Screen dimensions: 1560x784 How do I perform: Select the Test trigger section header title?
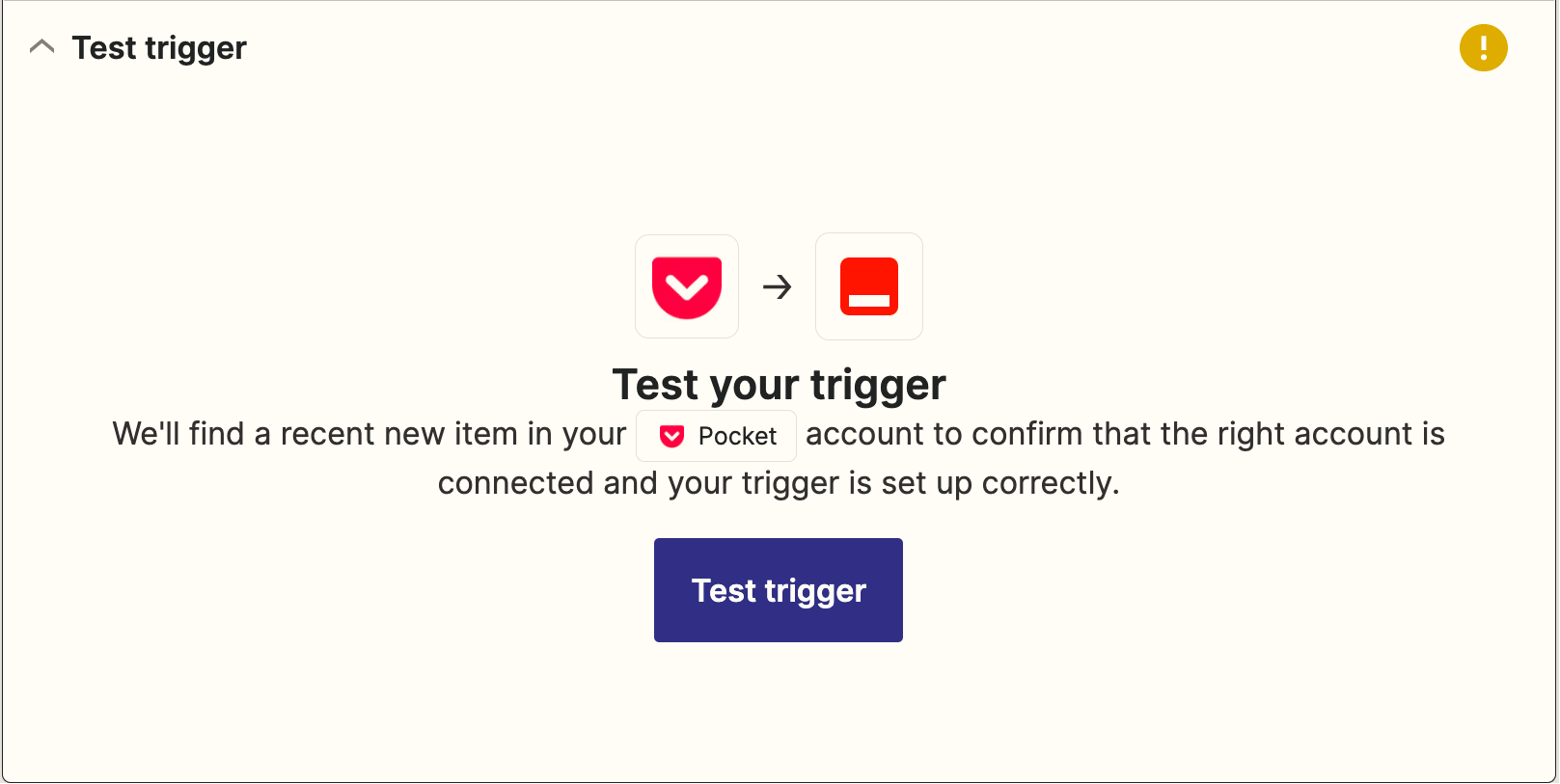(159, 47)
